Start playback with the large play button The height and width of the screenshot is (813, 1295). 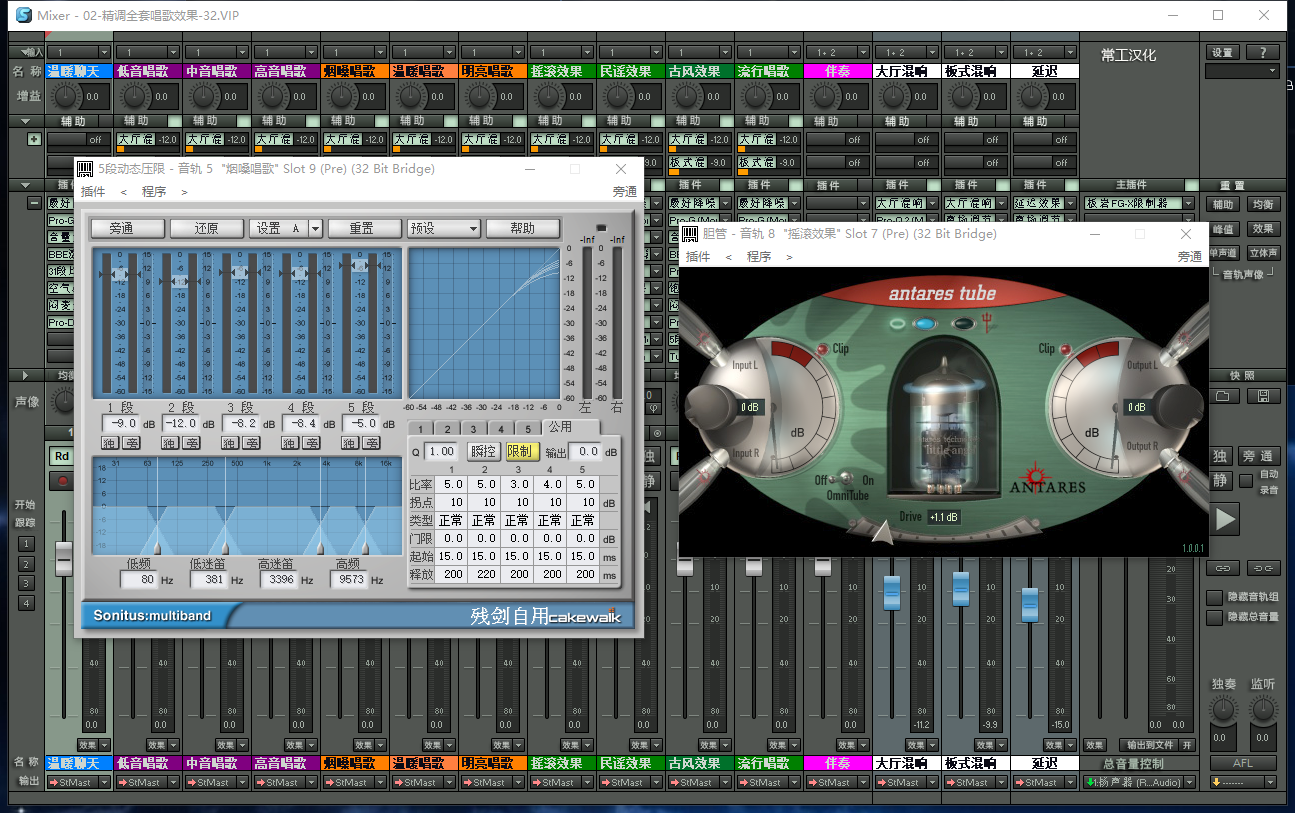point(1226,518)
